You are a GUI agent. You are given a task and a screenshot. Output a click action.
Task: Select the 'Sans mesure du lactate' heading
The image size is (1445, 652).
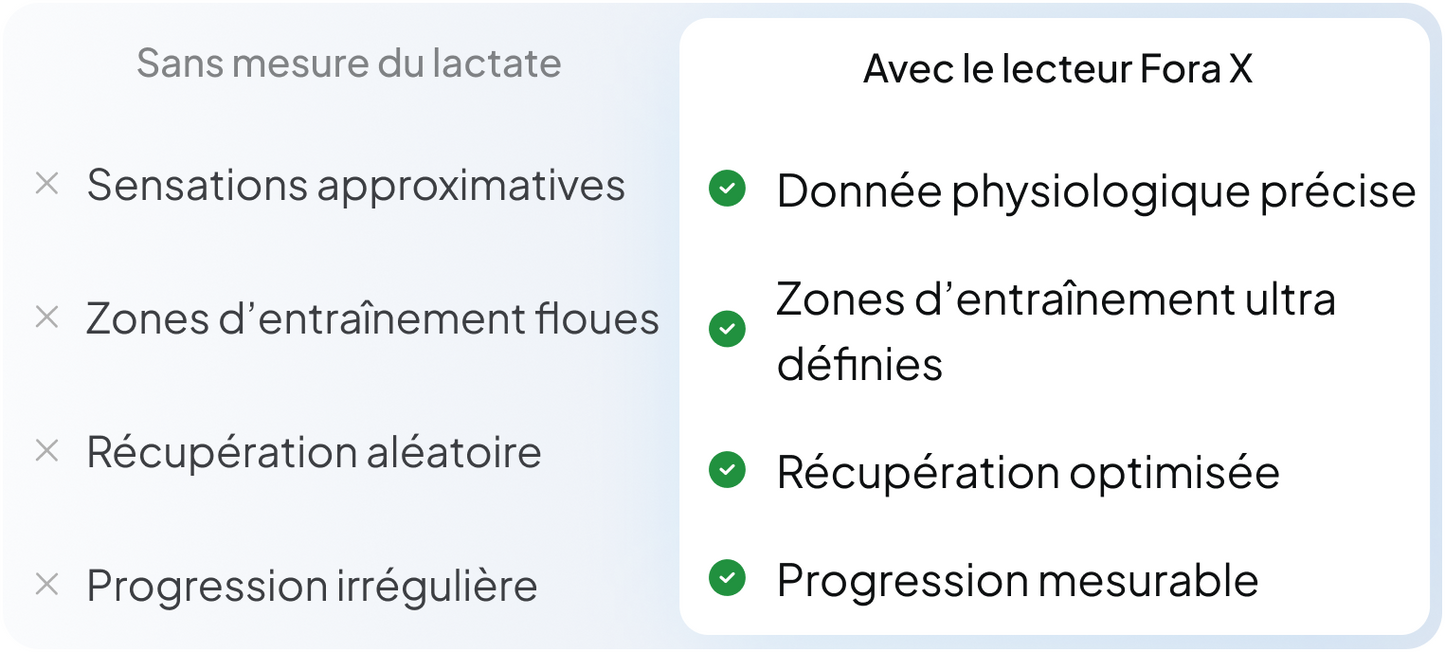click(x=348, y=63)
